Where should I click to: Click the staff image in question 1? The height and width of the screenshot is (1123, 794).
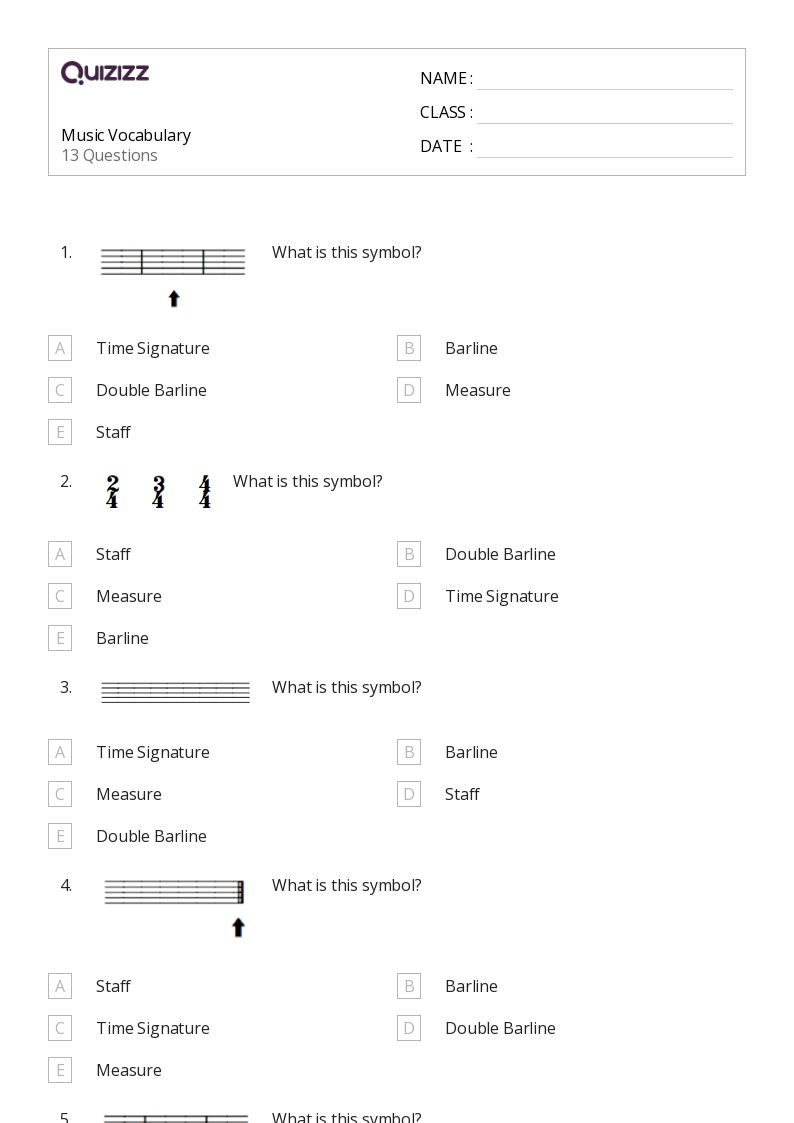pos(173,262)
